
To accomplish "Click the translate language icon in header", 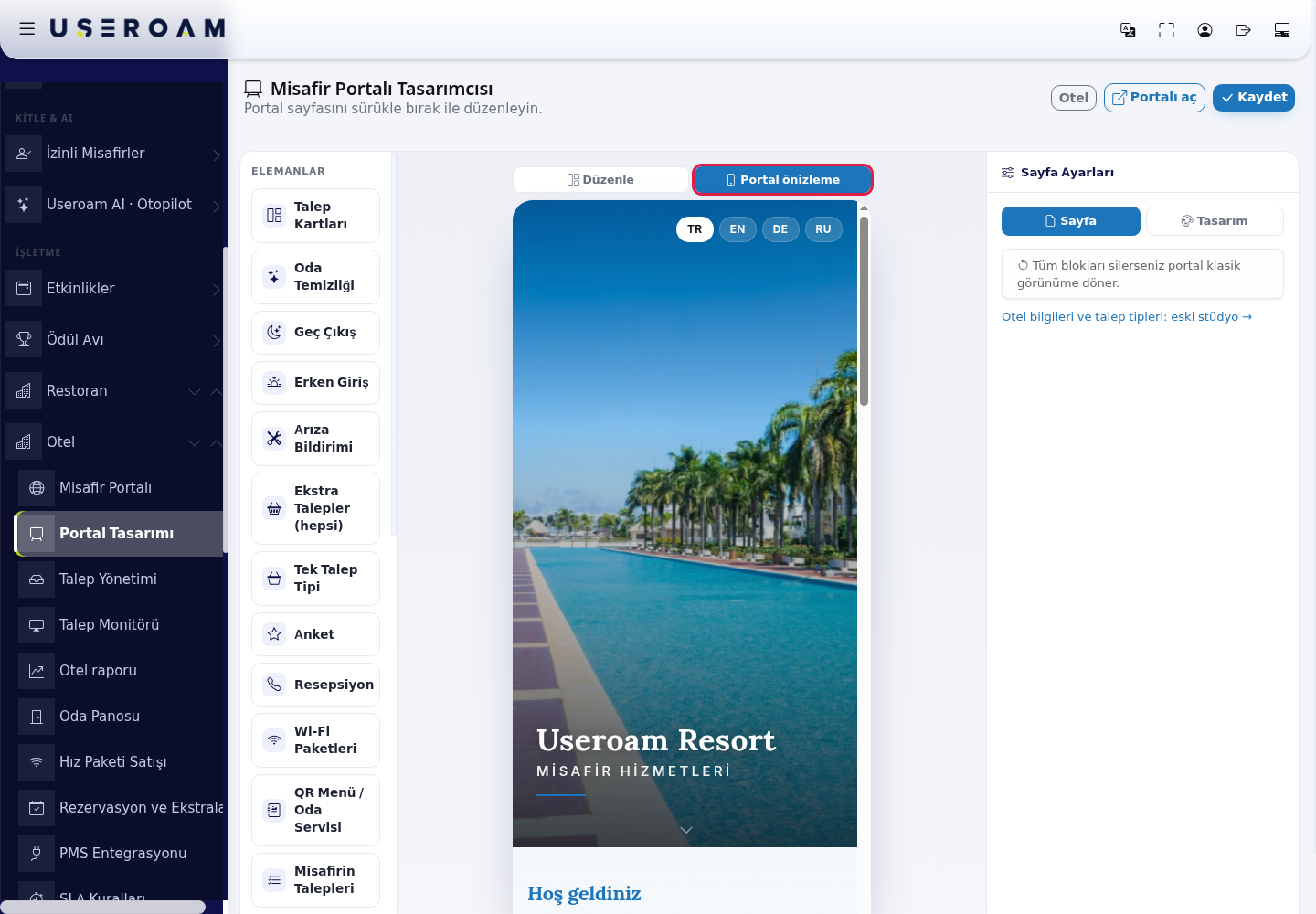I will (x=1128, y=30).
